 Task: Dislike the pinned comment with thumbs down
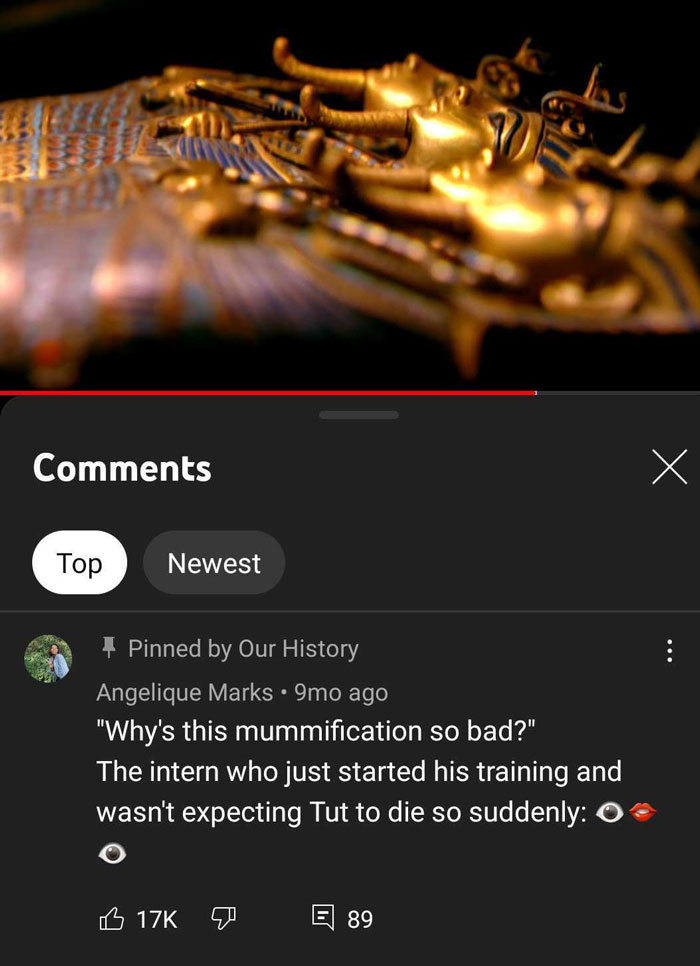click(x=223, y=920)
